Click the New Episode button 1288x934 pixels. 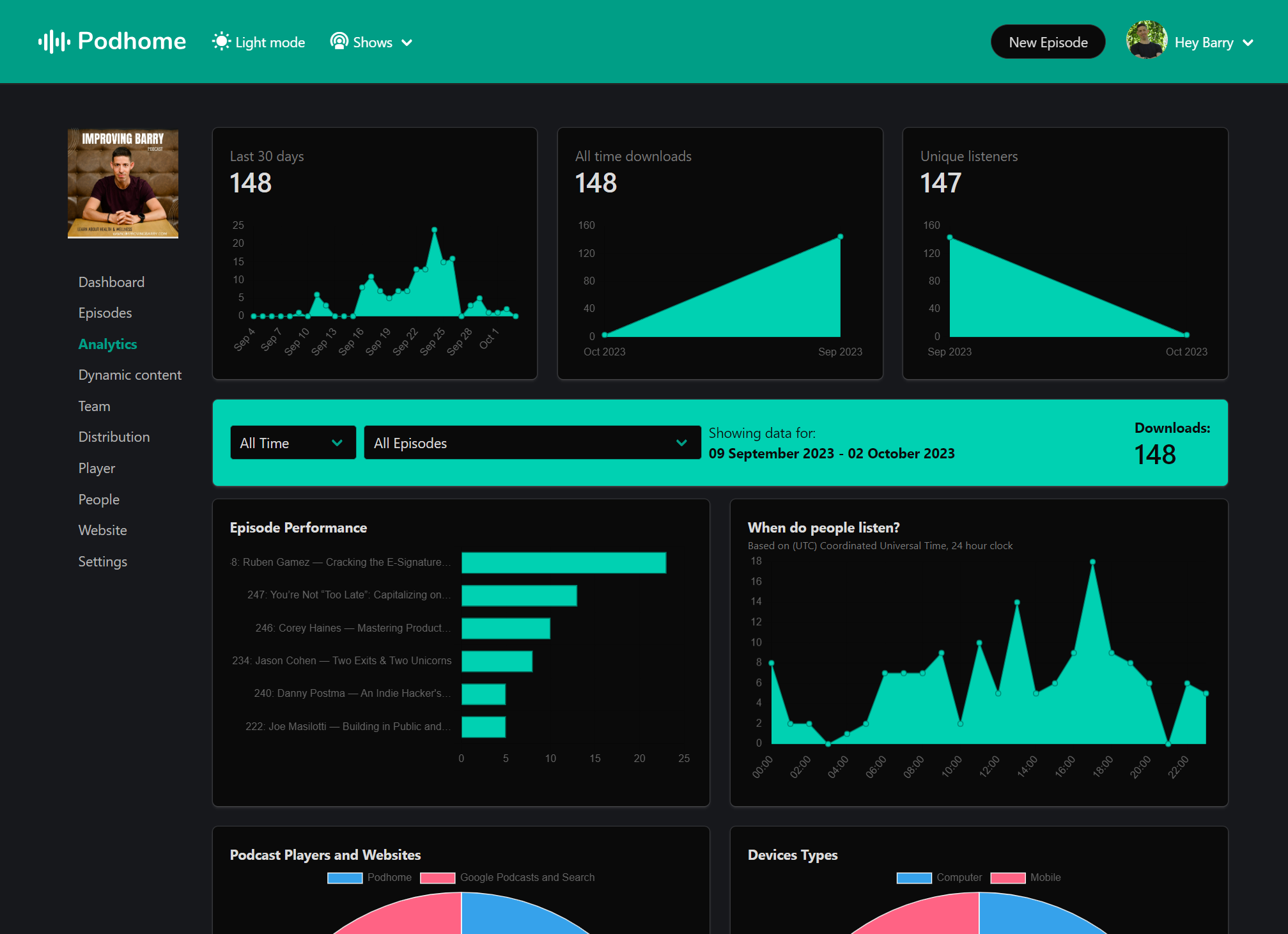pos(1048,42)
